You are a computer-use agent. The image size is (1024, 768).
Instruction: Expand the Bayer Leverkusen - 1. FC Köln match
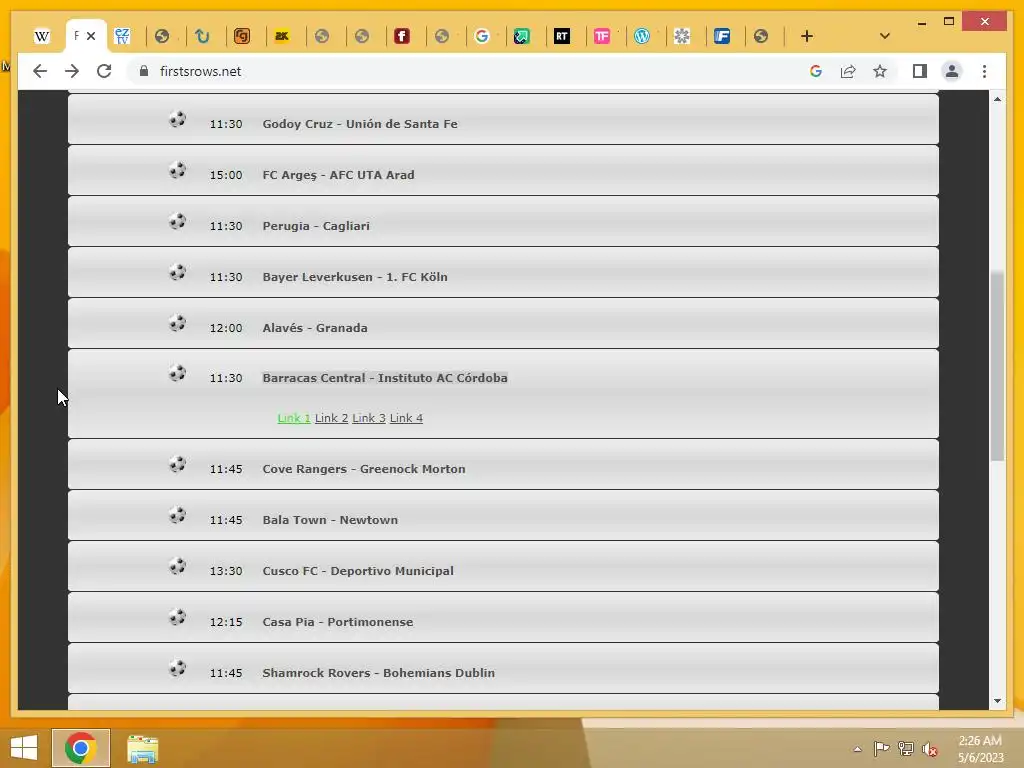pos(355,277)
